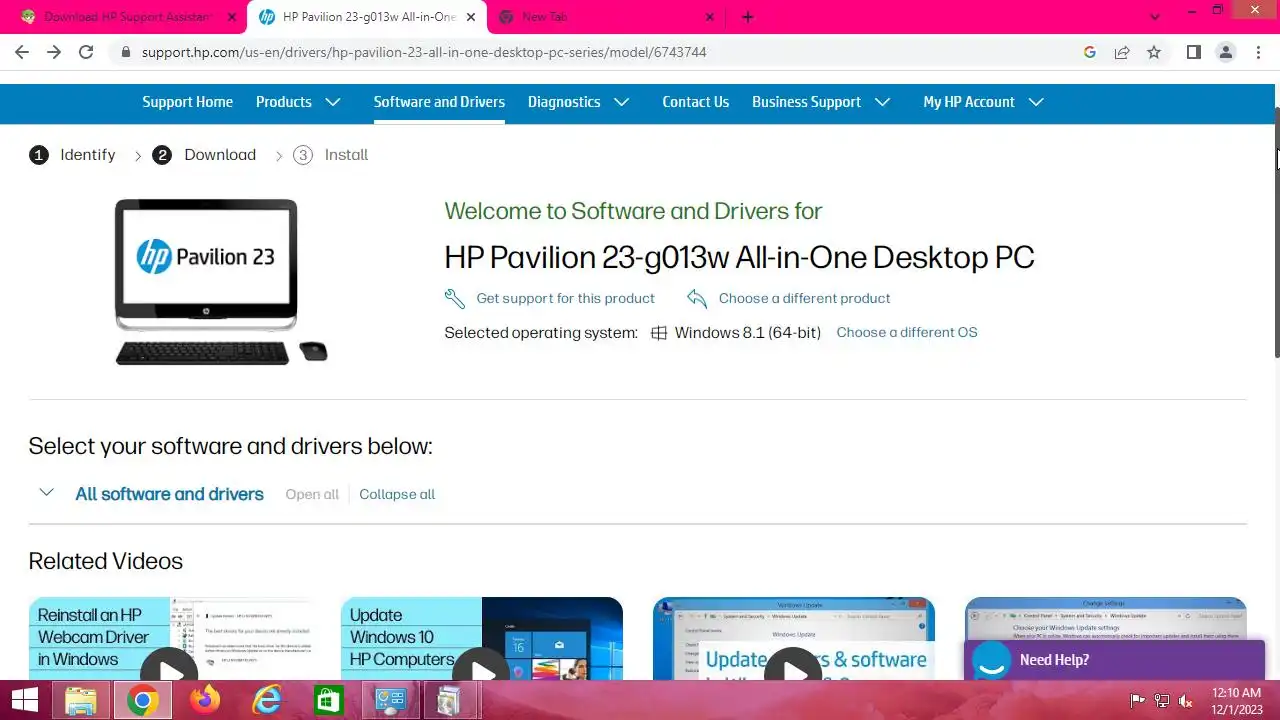Expand the Diagnostics menu
Image resolution: width=1280 pixels, height=720 pixels.
(578, 102)
